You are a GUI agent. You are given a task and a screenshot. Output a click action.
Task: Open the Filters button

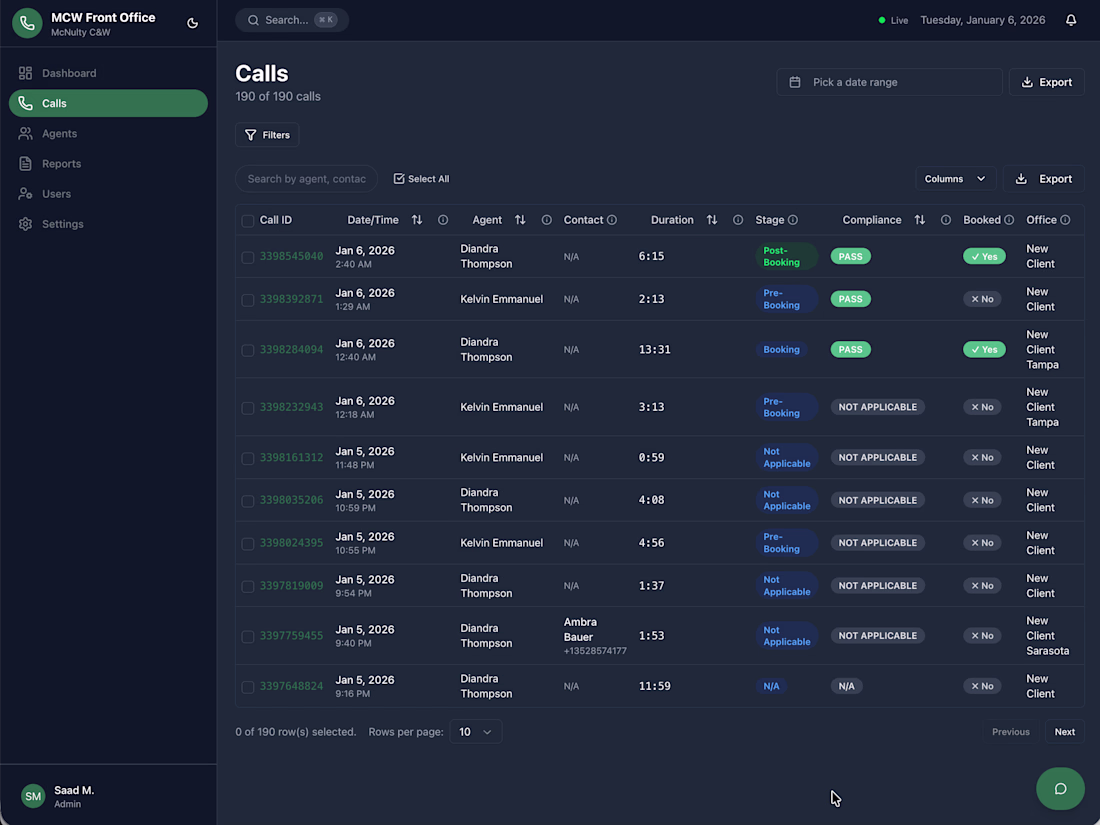[267, 135]
